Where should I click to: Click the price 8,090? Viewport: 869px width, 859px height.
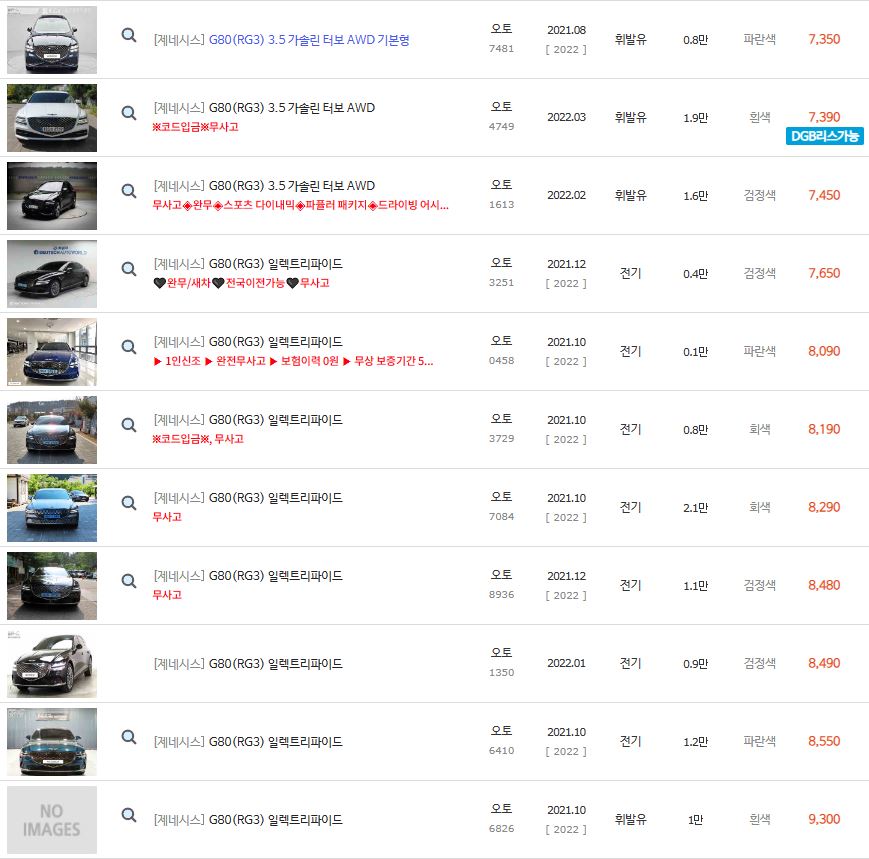click(824, 351)
